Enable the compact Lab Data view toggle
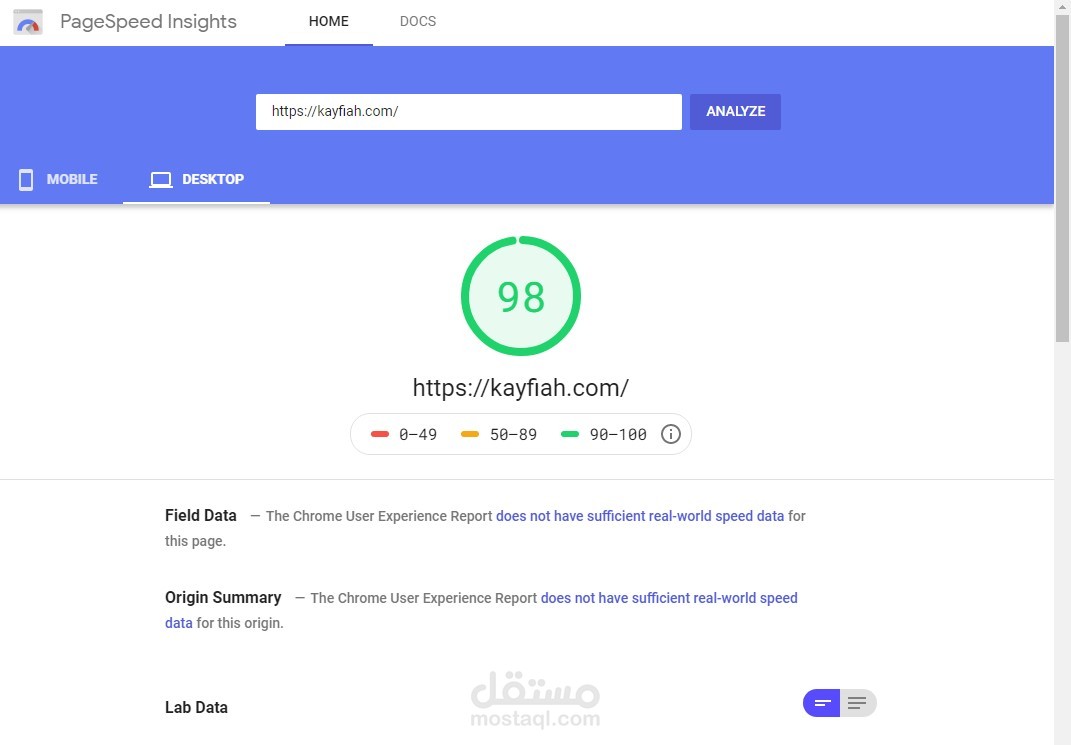 [x=822, y=703]
